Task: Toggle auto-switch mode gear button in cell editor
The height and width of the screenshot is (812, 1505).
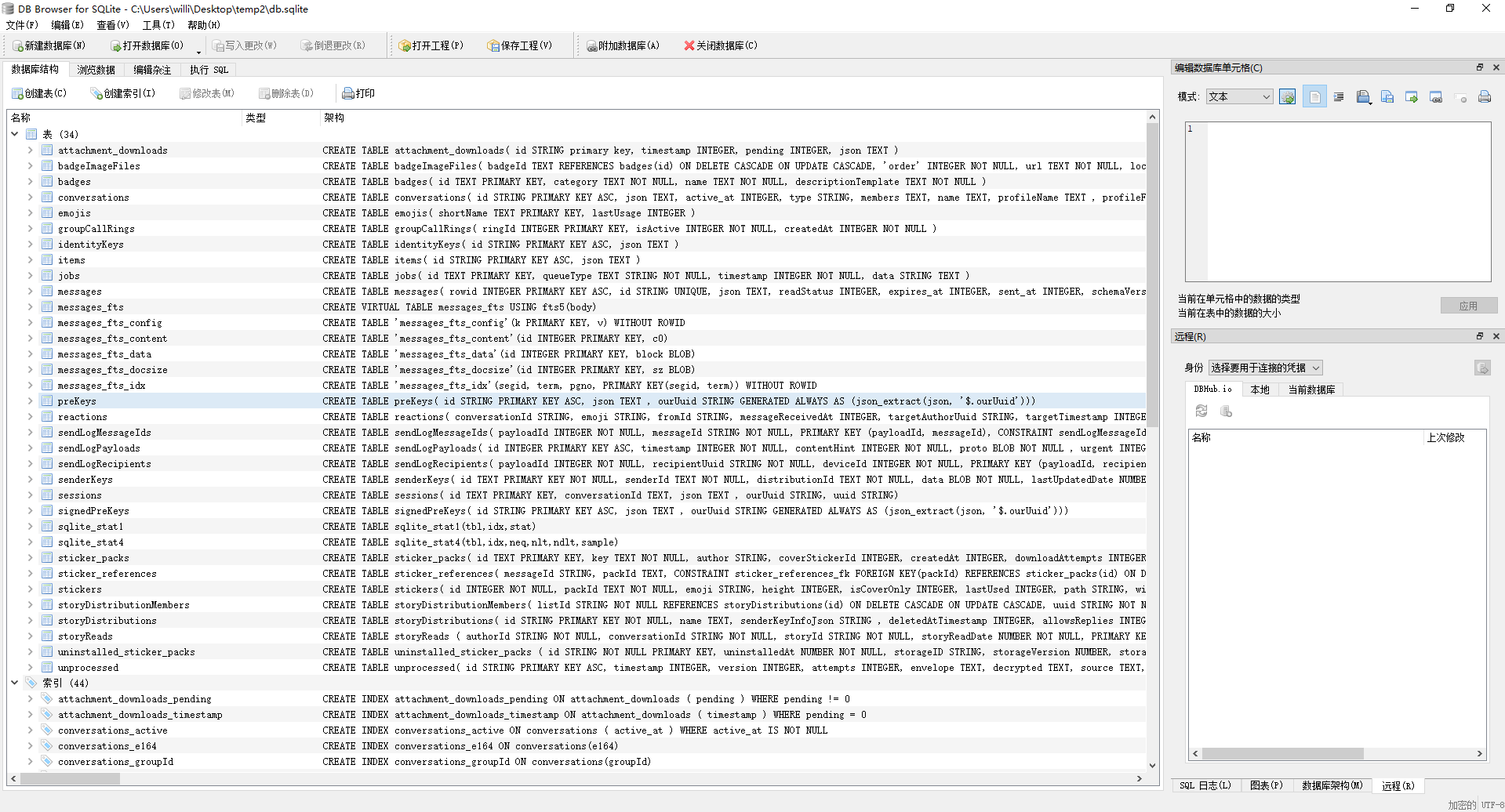Action: click(x=1287, y=97)
